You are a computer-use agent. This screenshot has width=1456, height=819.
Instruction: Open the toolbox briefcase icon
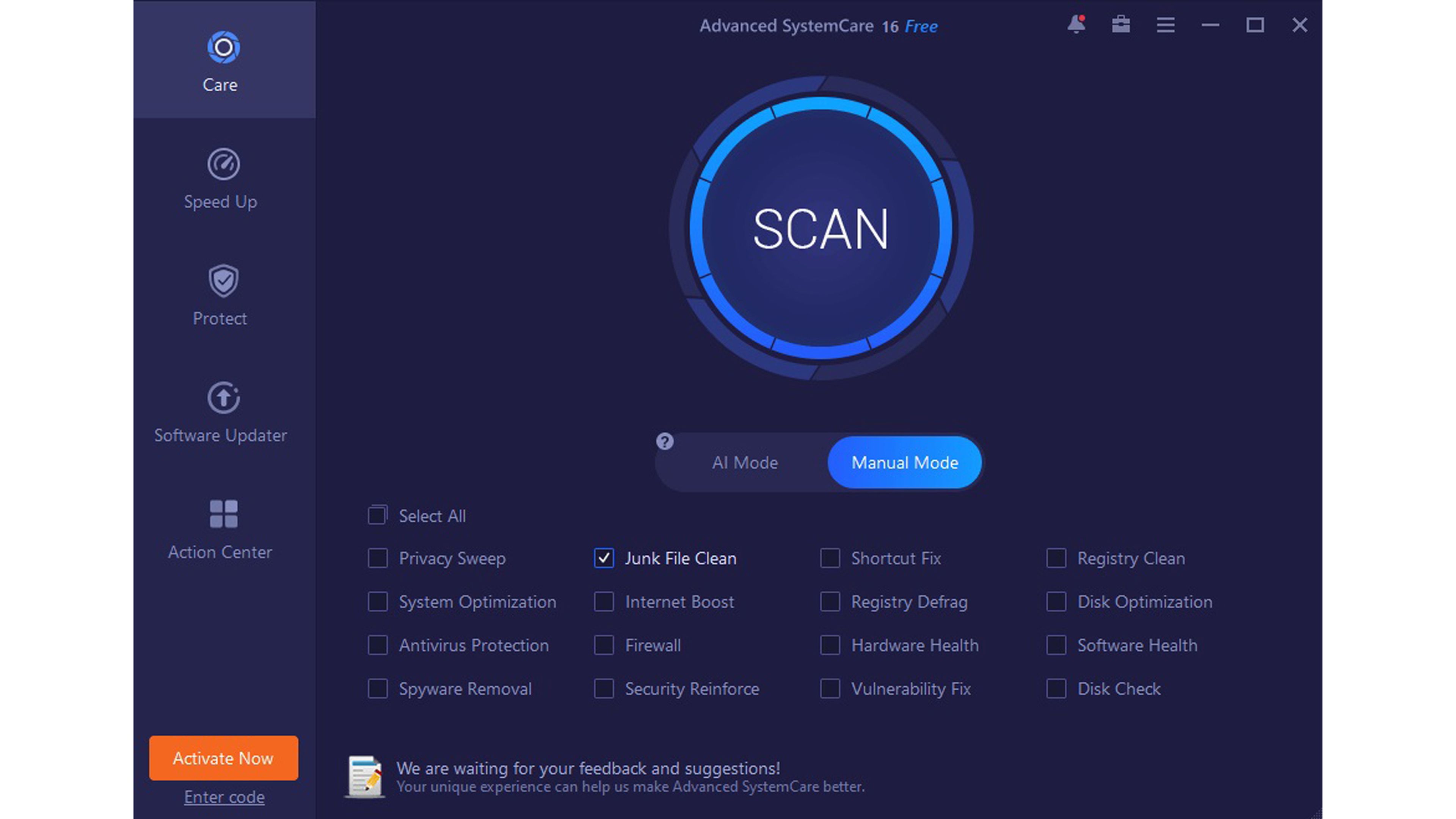point(1121,25)
